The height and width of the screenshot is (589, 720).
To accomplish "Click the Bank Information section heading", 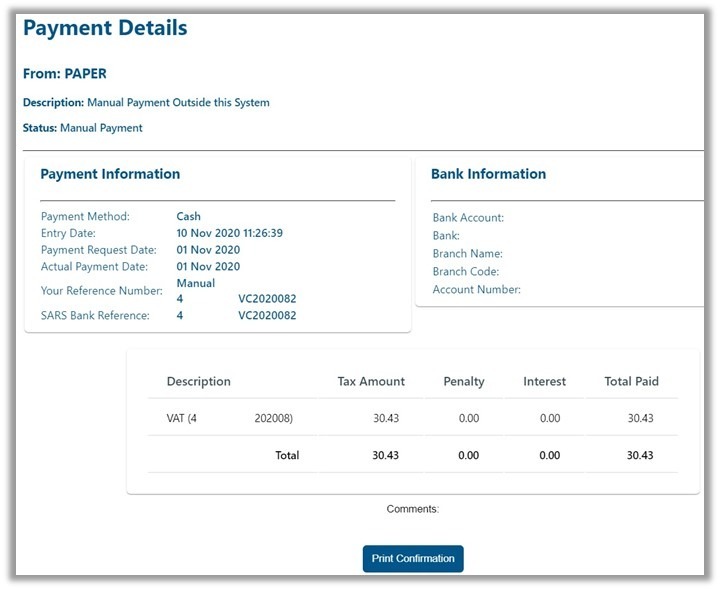I will (488, 174).
